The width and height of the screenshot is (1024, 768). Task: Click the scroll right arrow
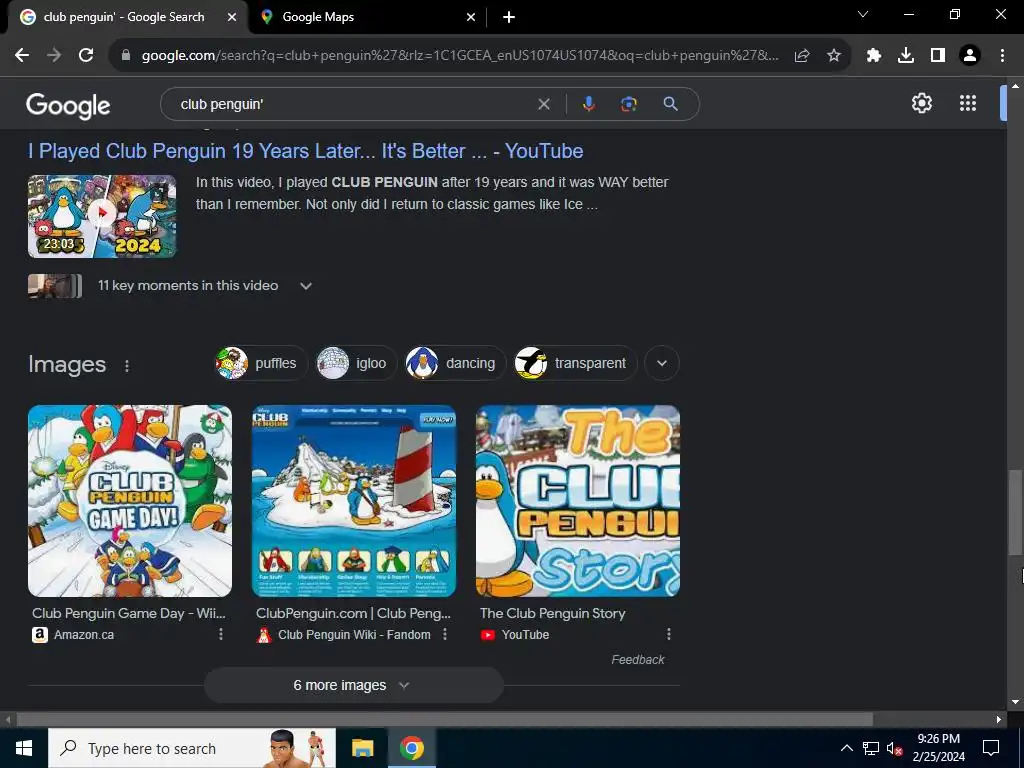[x=999, y=720]
